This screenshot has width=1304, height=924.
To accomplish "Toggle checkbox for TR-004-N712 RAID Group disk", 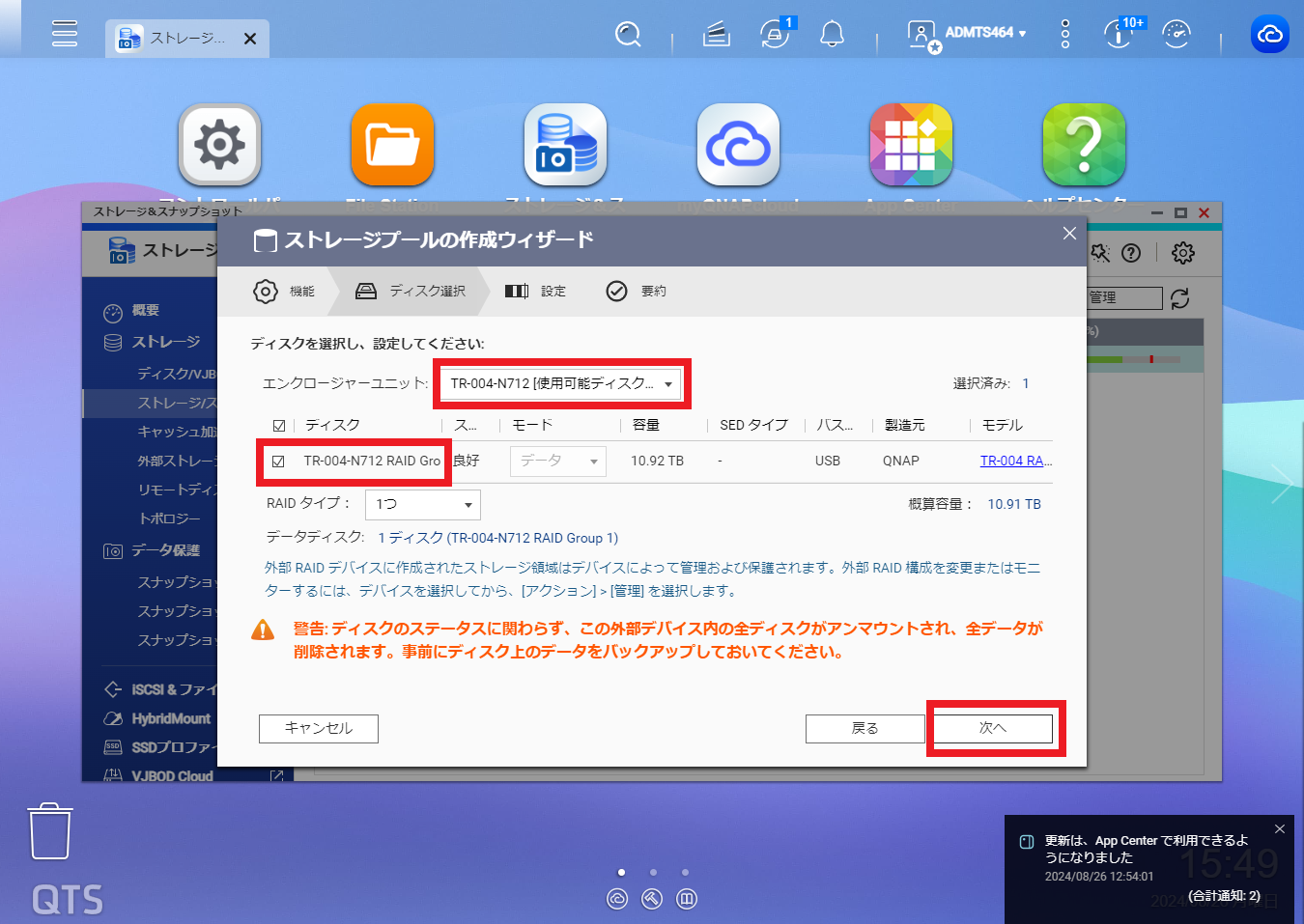I will 278,462.
